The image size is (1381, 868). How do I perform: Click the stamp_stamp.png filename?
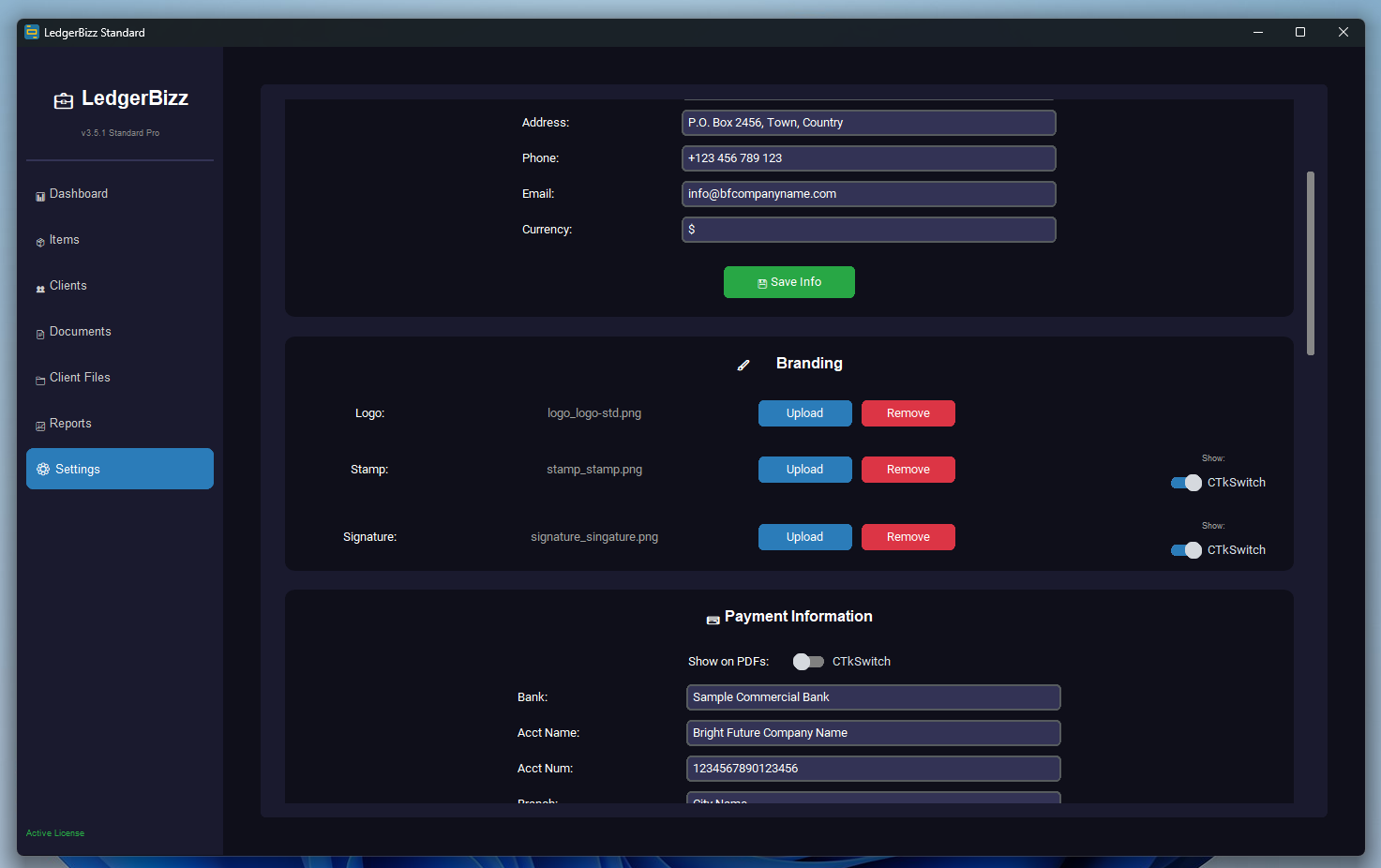pyautogui.click(x=594, y=470)
